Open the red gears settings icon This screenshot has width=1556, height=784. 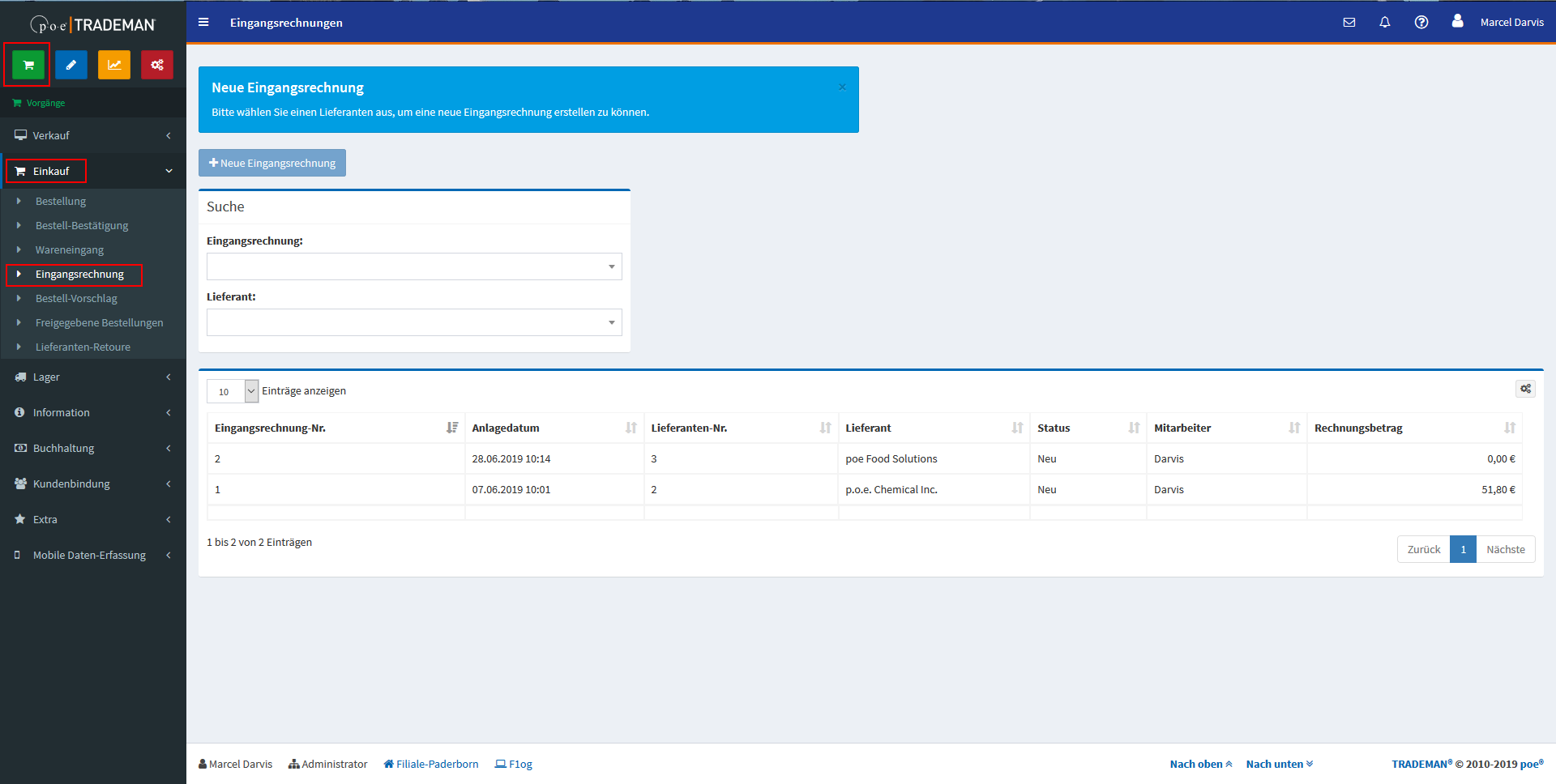[157, 65]
